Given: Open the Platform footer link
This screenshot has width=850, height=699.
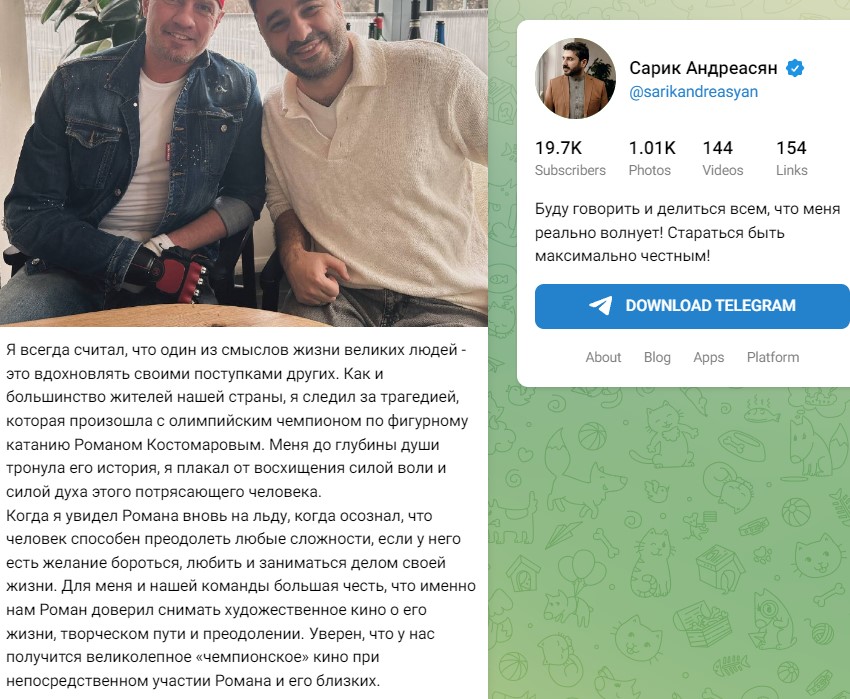Looking at the screenshot, I should pos(772,357).
